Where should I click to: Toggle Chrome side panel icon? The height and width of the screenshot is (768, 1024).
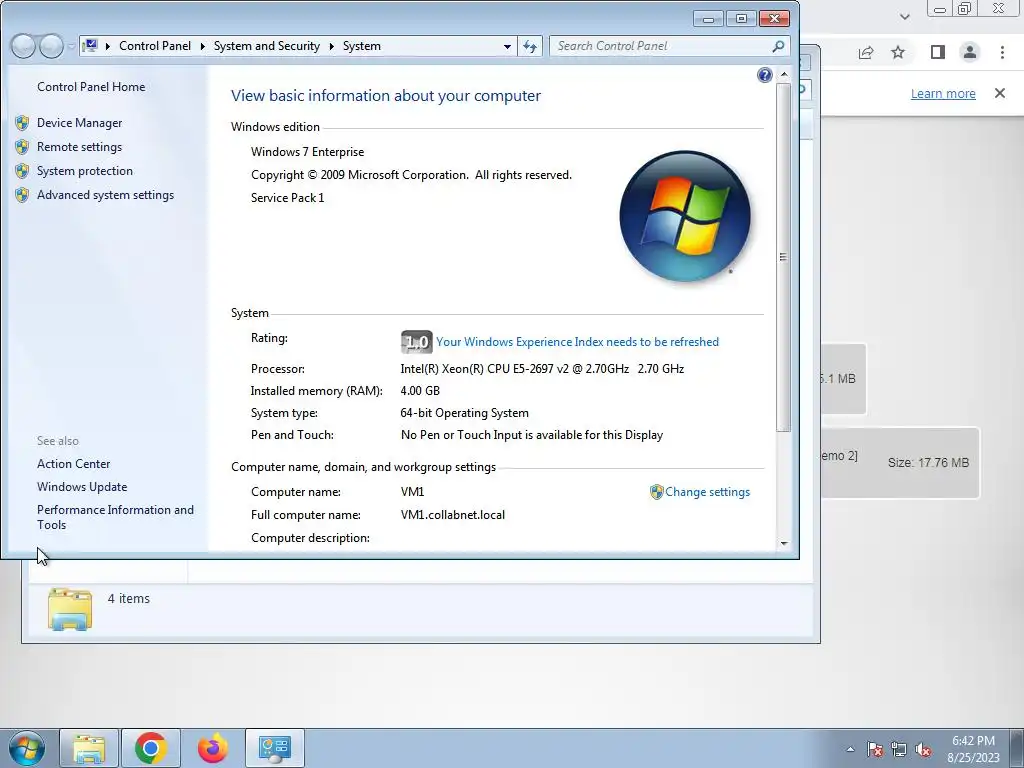[x=938, y=52]
